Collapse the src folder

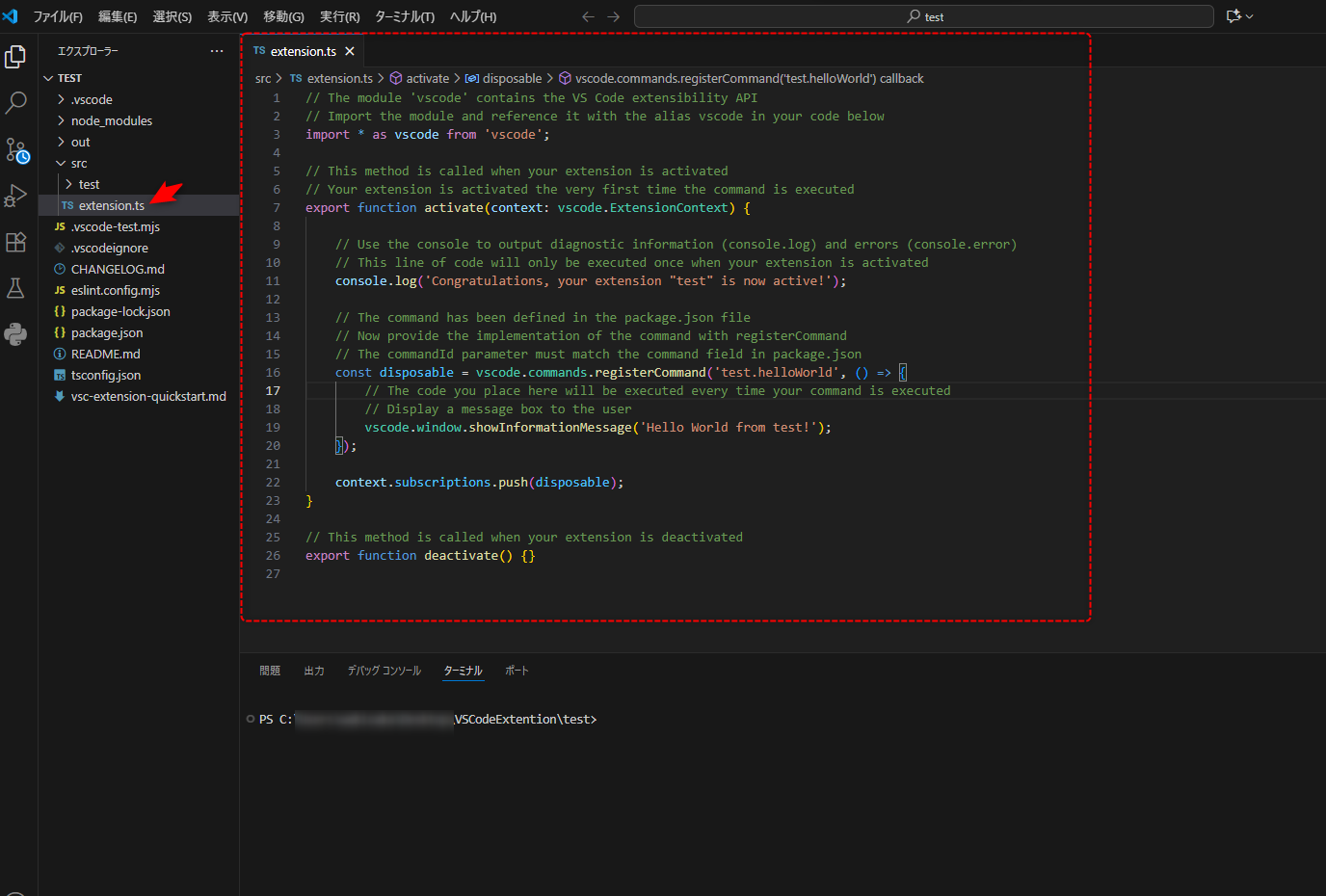pyautogui.click(x=139, y=163)
